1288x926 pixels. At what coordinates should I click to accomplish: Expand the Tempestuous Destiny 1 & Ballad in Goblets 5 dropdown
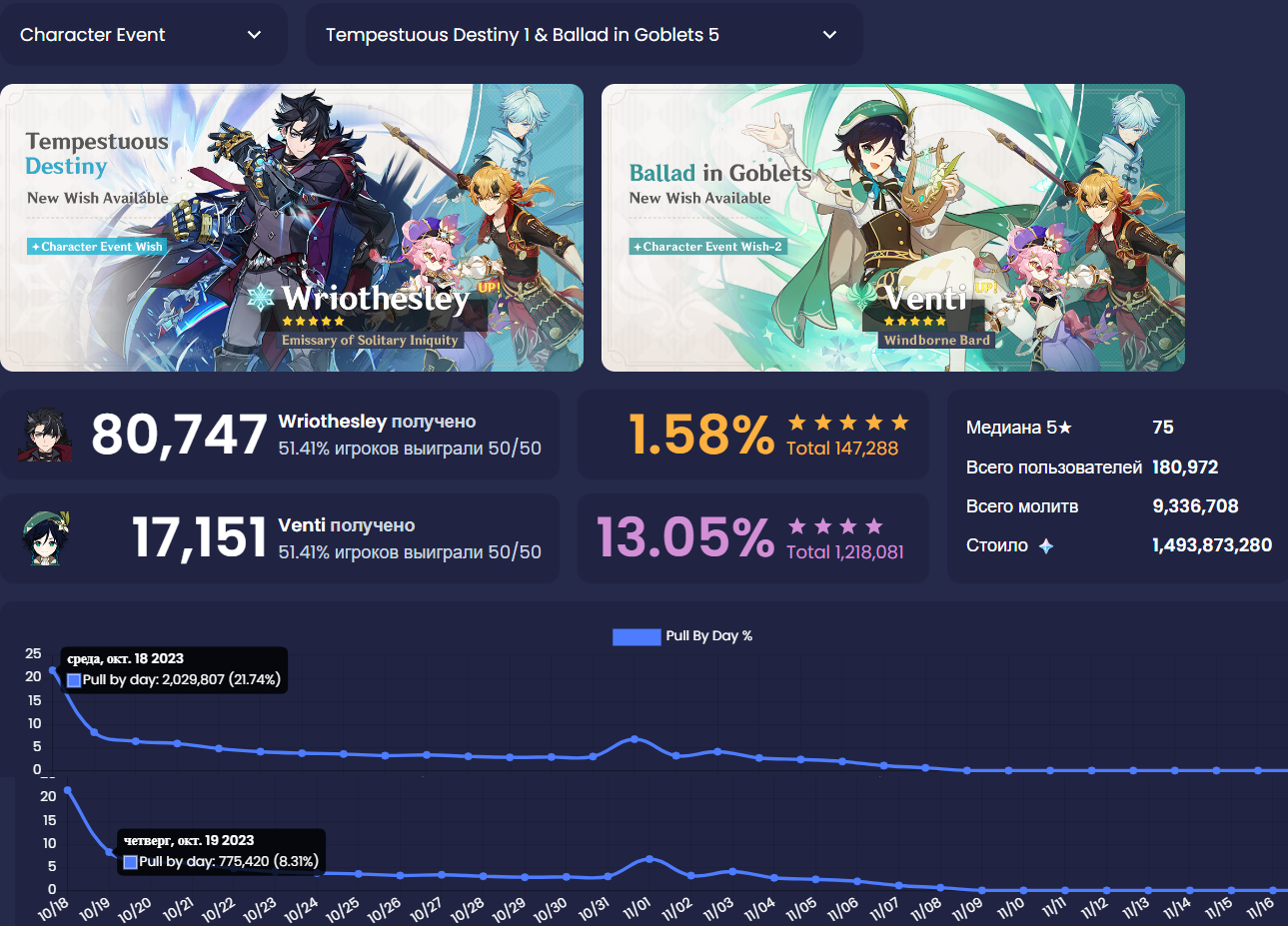(584, 35)
